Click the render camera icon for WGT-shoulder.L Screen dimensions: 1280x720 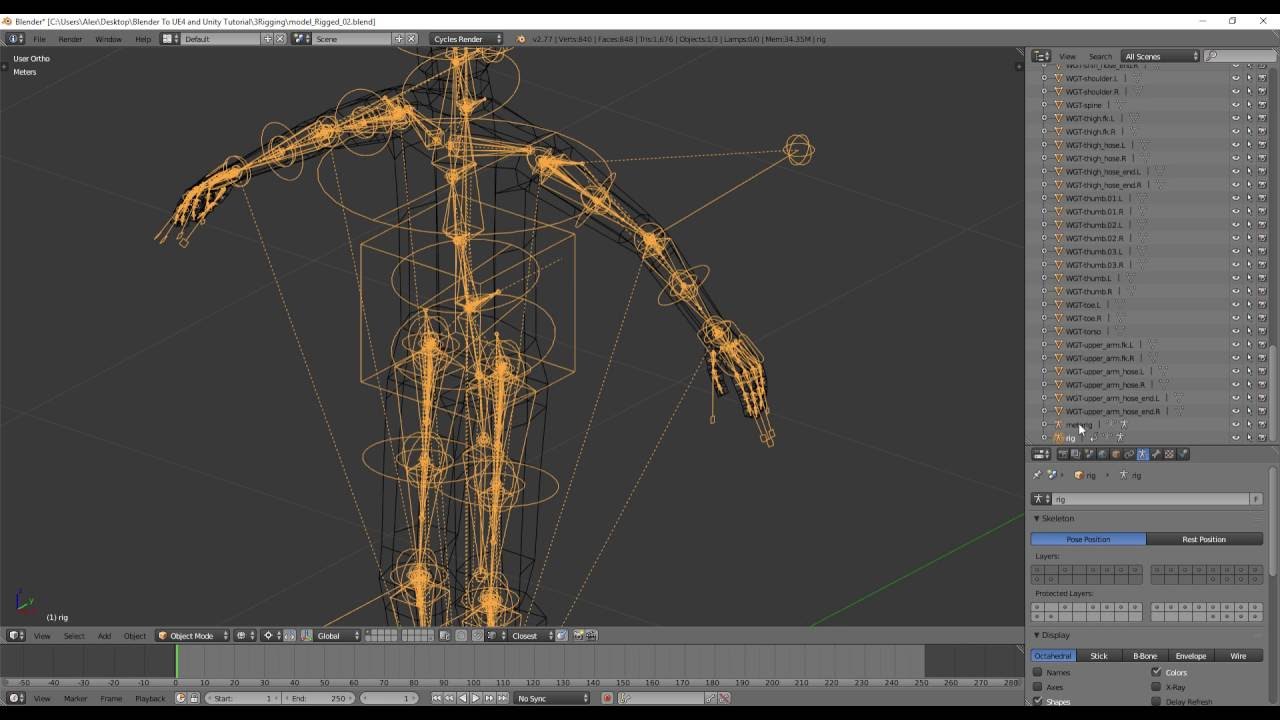coord(1261,78)
